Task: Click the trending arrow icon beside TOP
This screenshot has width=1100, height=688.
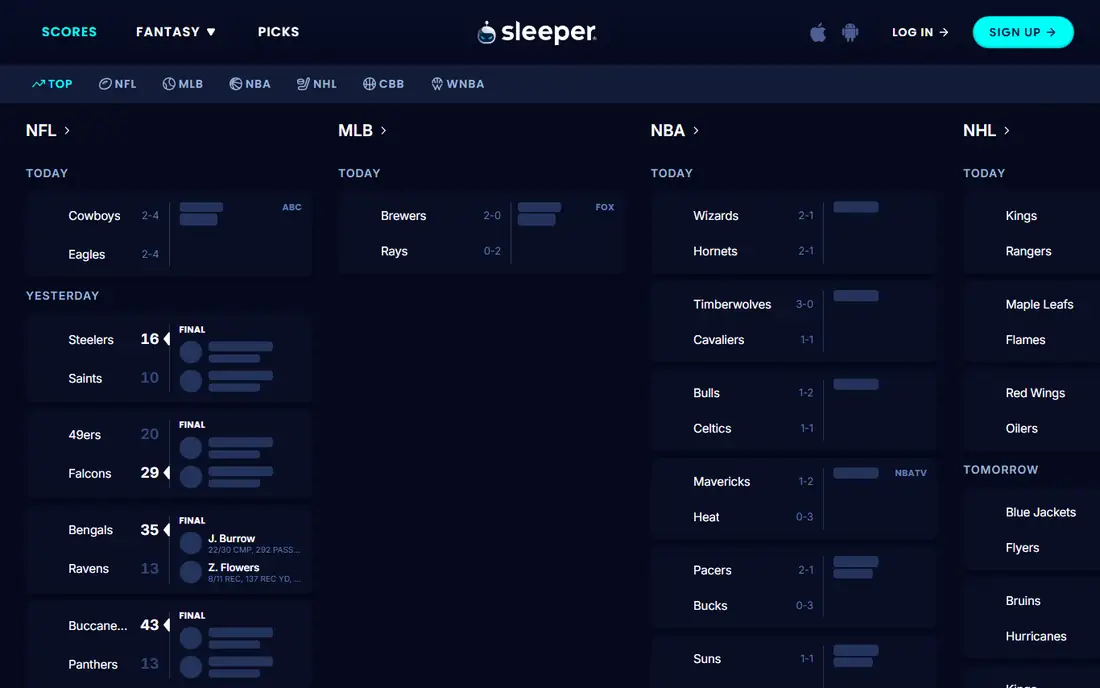Action: (38, 83)
